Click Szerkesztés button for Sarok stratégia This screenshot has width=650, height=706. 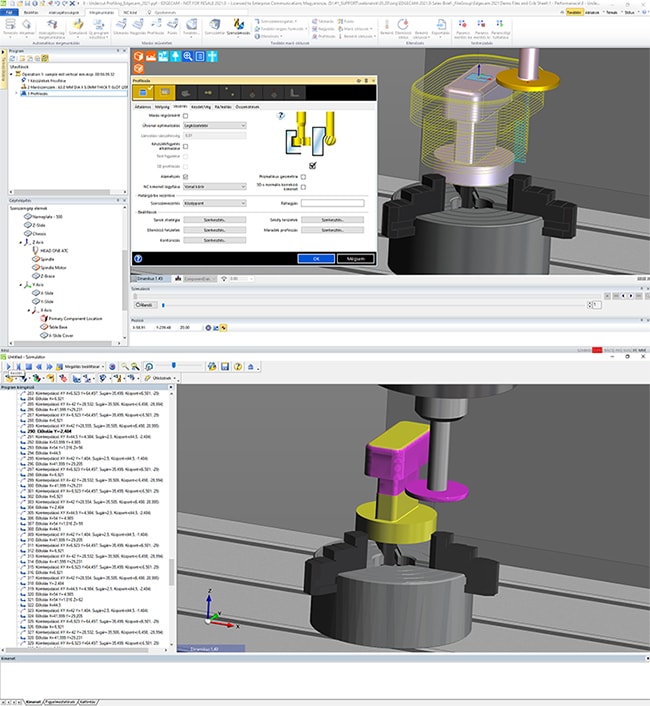[215, 220]
